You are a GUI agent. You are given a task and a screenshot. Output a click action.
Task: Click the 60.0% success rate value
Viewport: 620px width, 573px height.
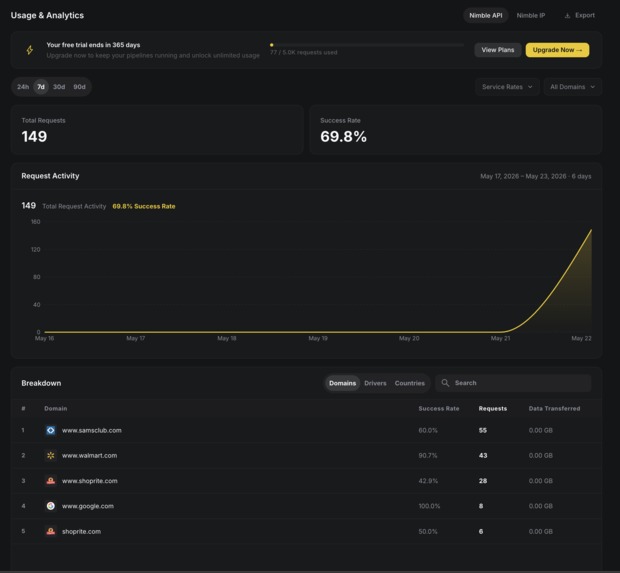coord(428,430)
